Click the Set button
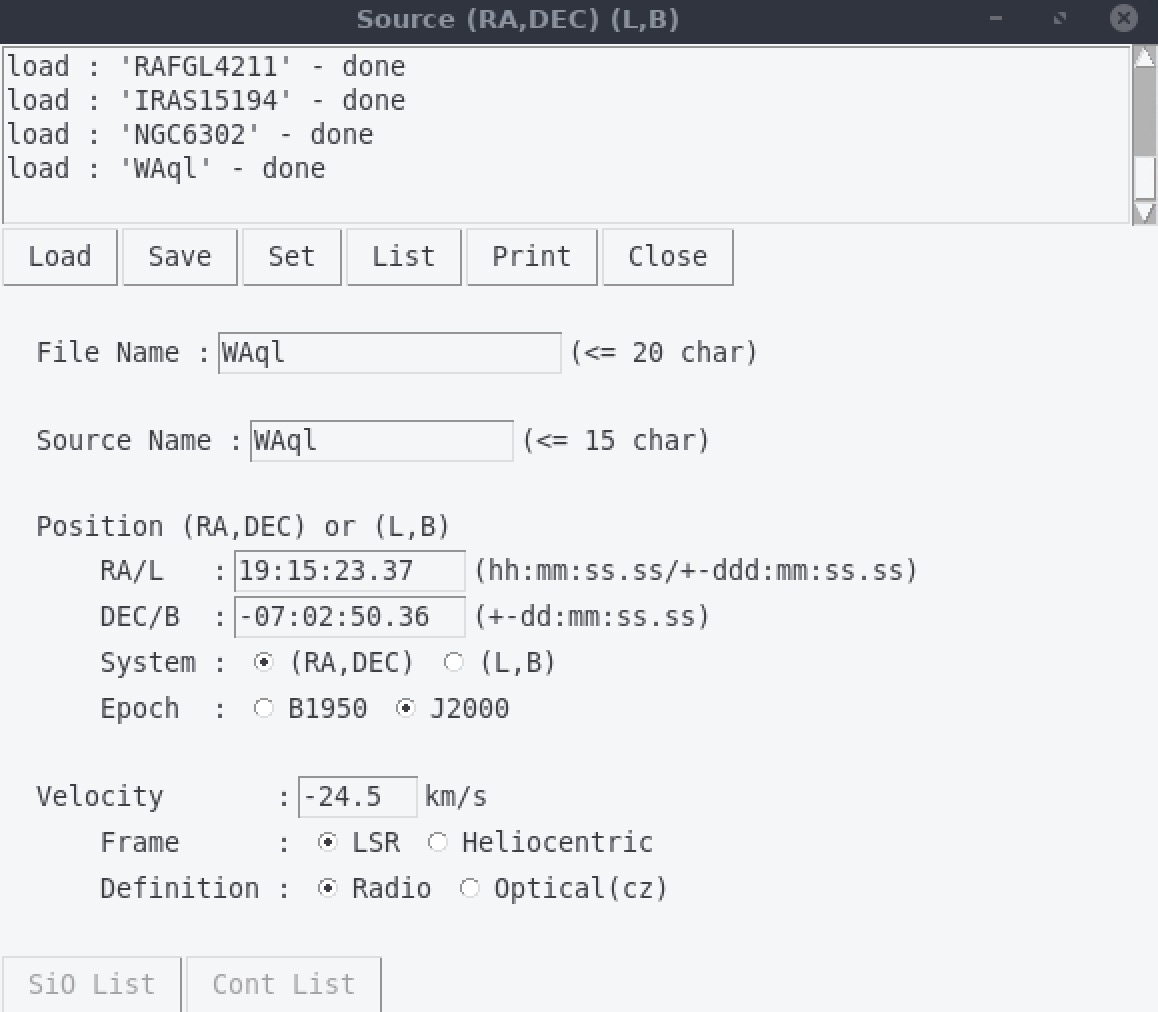The width and height of the screenshot is (1158, 1012). point(291,257)
